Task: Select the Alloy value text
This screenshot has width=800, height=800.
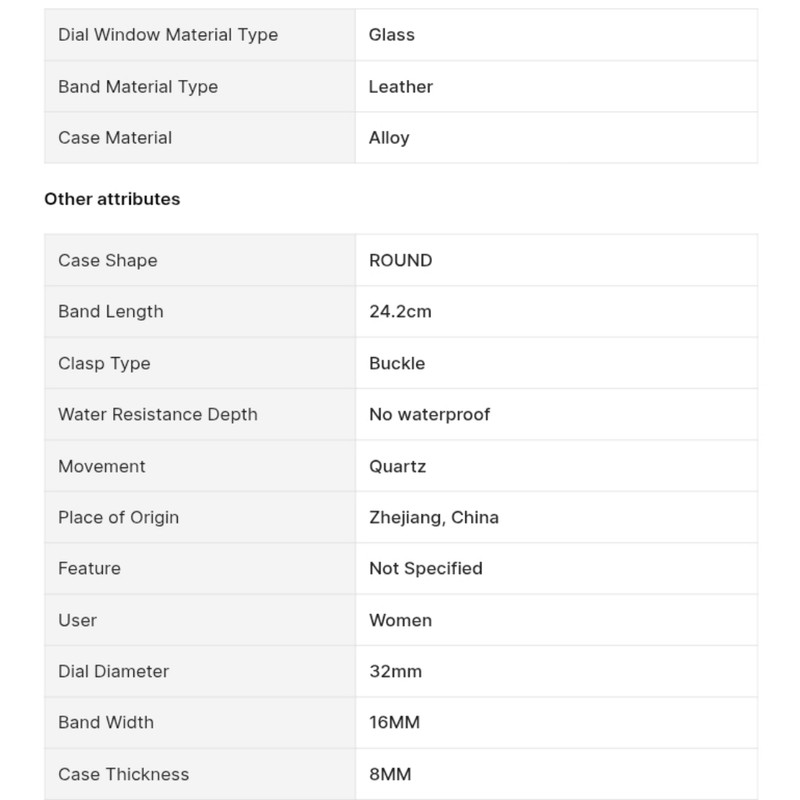Action: [x=389, y=138]
